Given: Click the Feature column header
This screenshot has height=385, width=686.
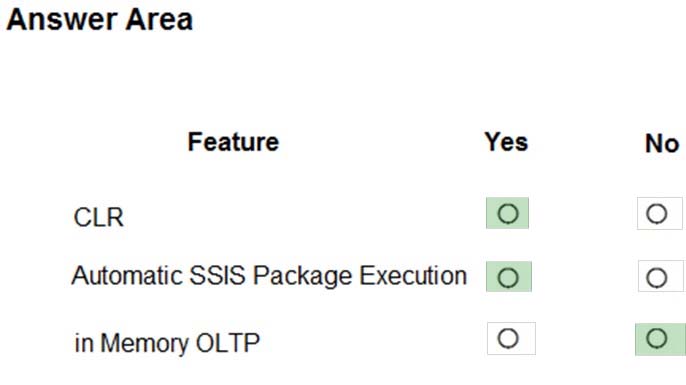Looking at the screenshot, I should point(233,142).
